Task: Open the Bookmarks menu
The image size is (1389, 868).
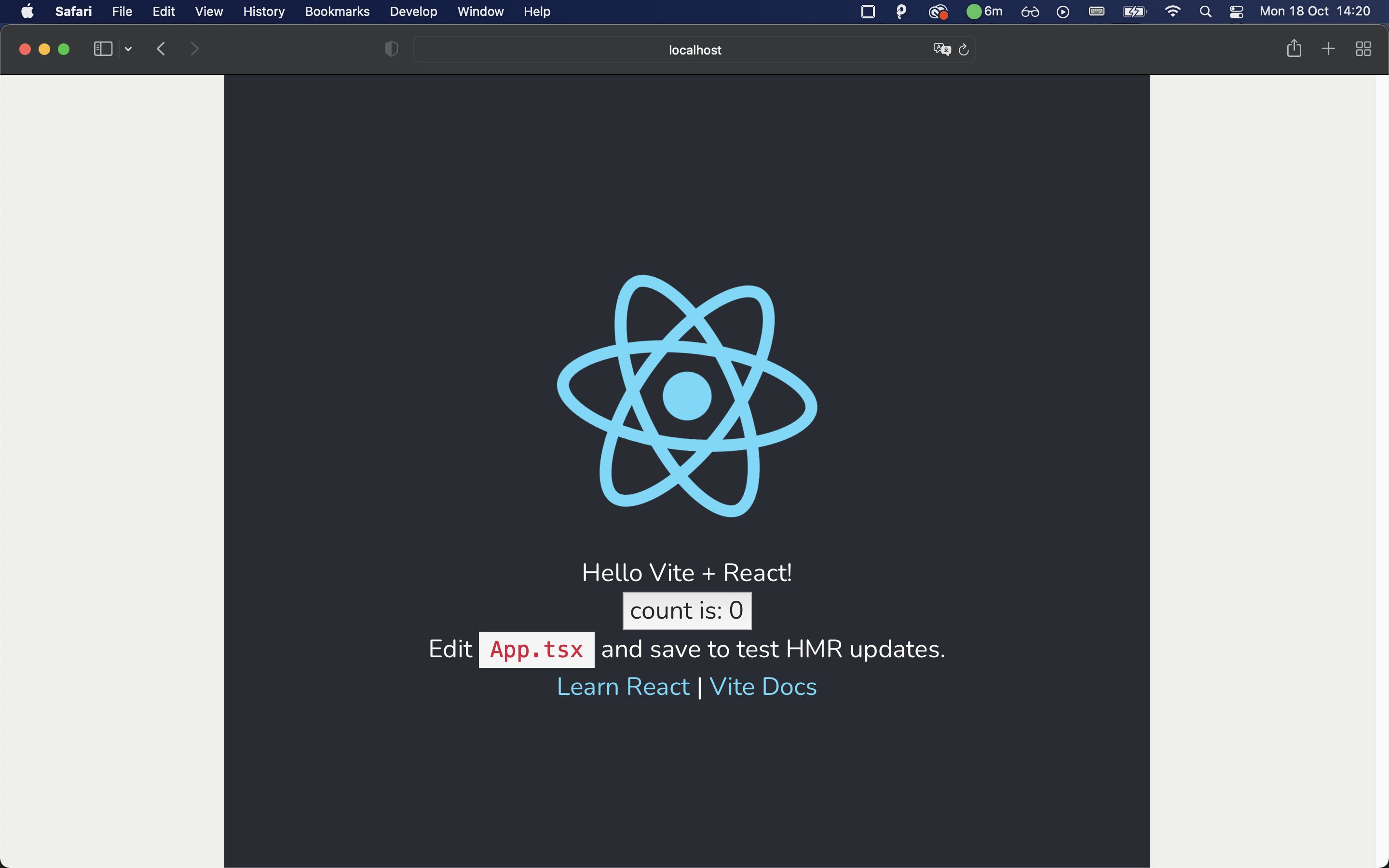Action: (337, 12)
